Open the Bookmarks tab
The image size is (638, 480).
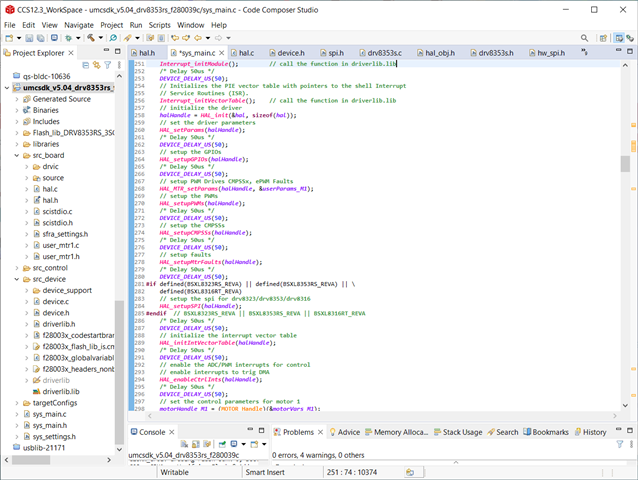(546, 432)
